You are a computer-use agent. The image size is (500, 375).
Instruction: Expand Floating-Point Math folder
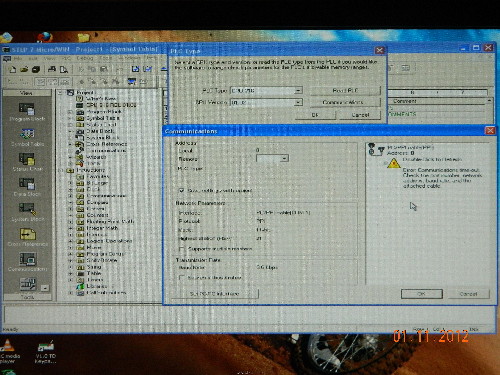pos(70,221)
